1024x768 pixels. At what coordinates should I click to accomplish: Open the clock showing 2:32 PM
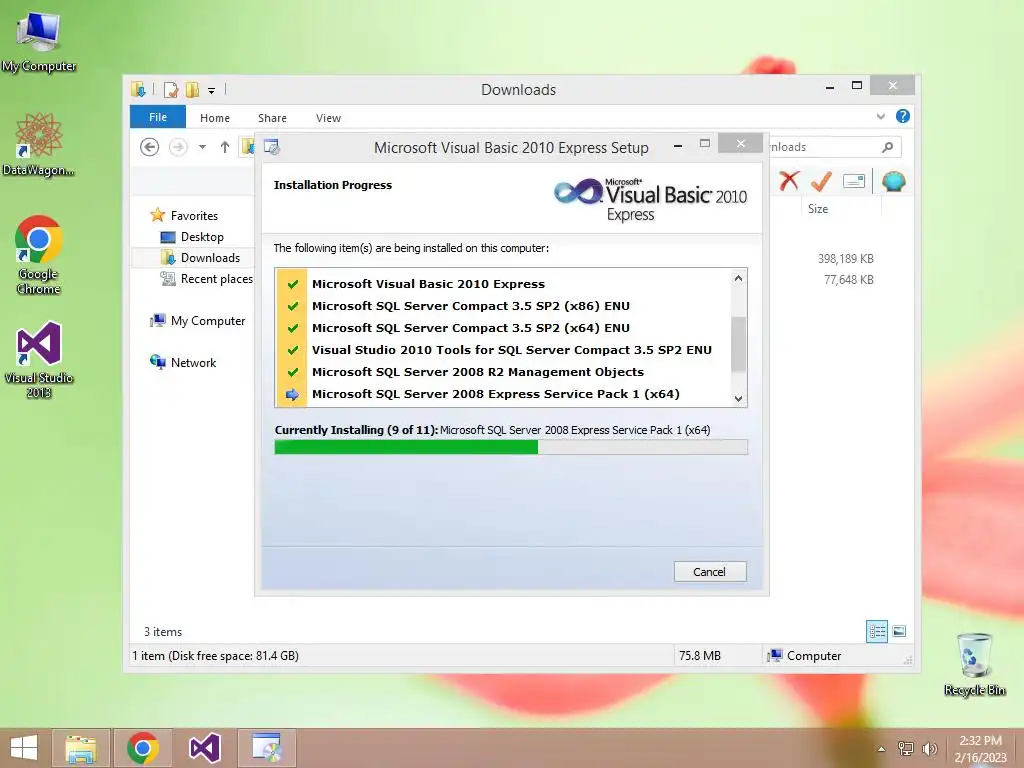(x=980, y=748)
